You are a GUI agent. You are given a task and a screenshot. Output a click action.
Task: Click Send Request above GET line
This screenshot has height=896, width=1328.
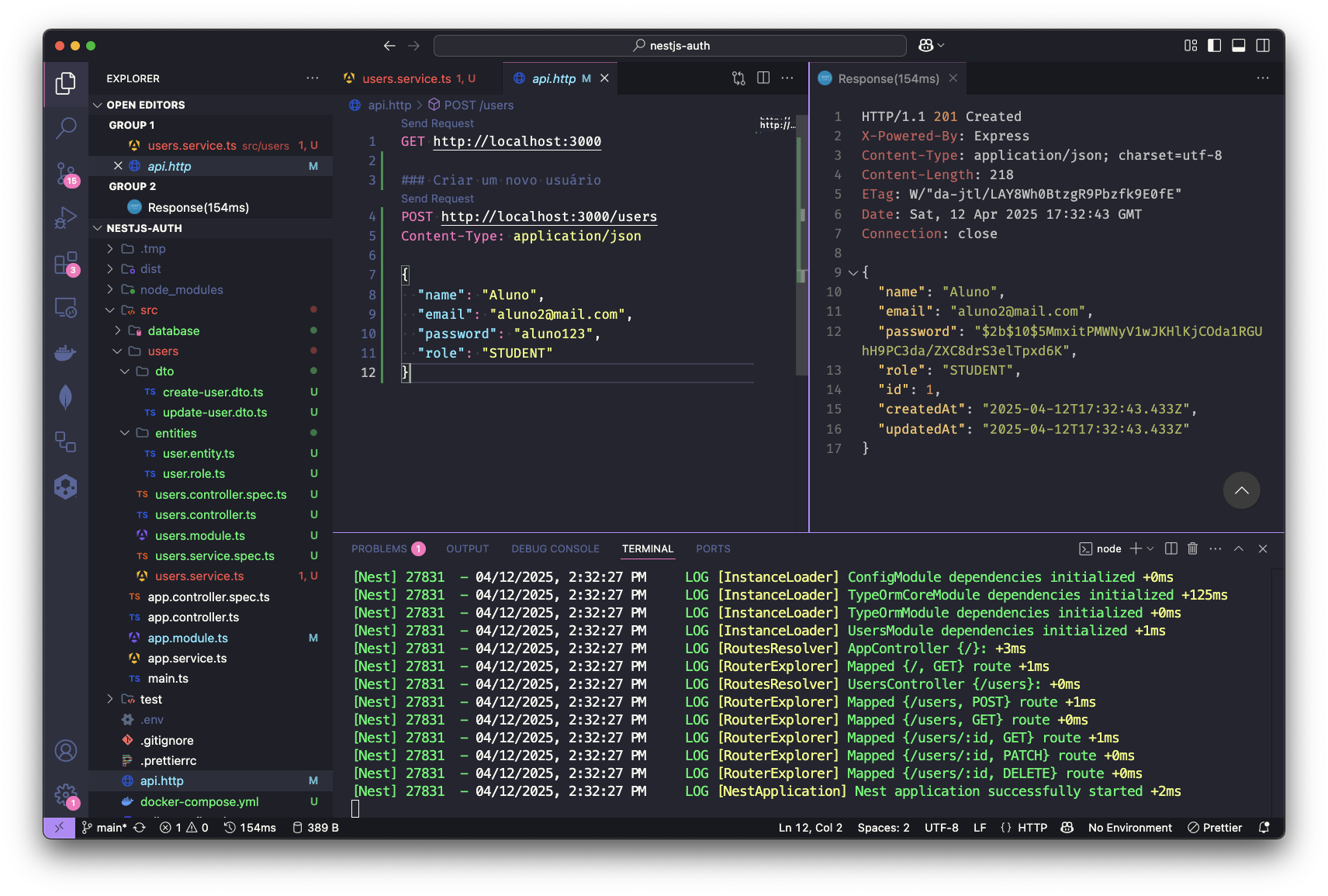(x=437, y=123)
